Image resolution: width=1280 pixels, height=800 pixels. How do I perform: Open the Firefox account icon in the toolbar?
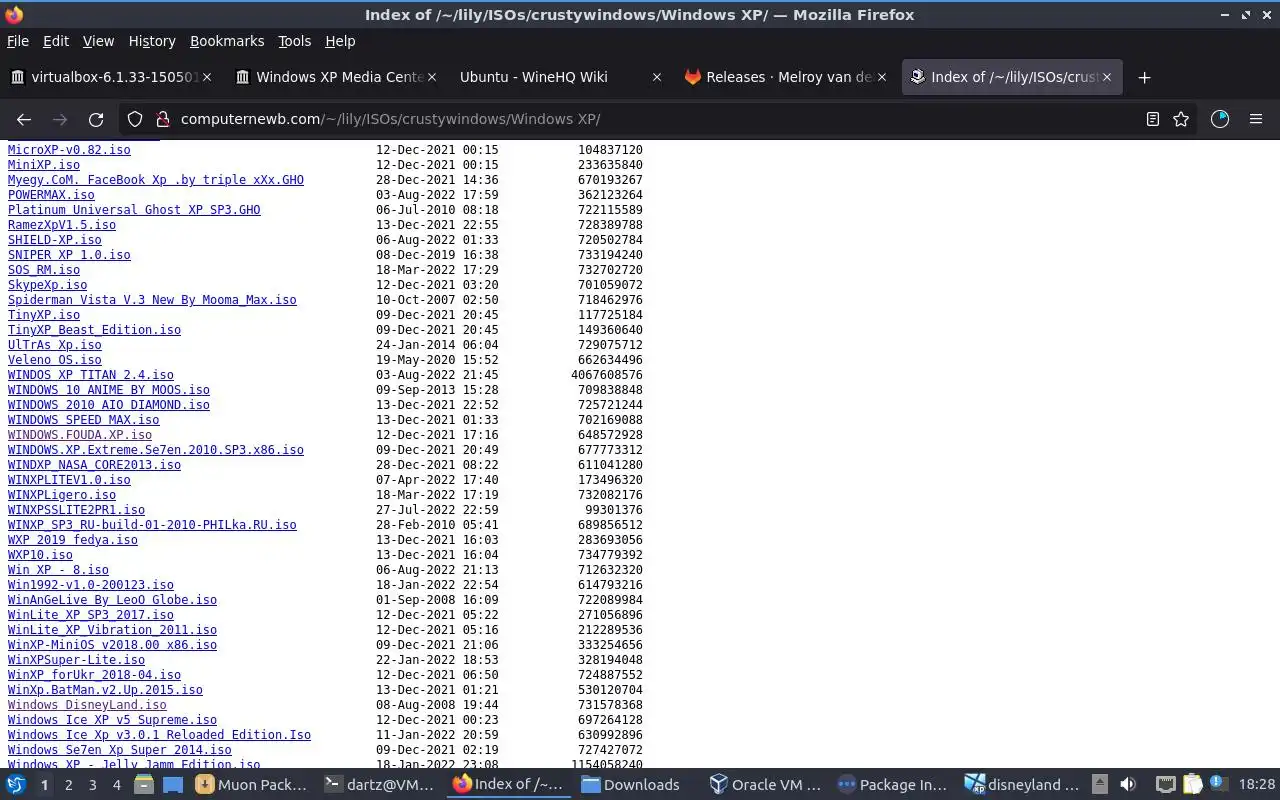coord(1219,119)
